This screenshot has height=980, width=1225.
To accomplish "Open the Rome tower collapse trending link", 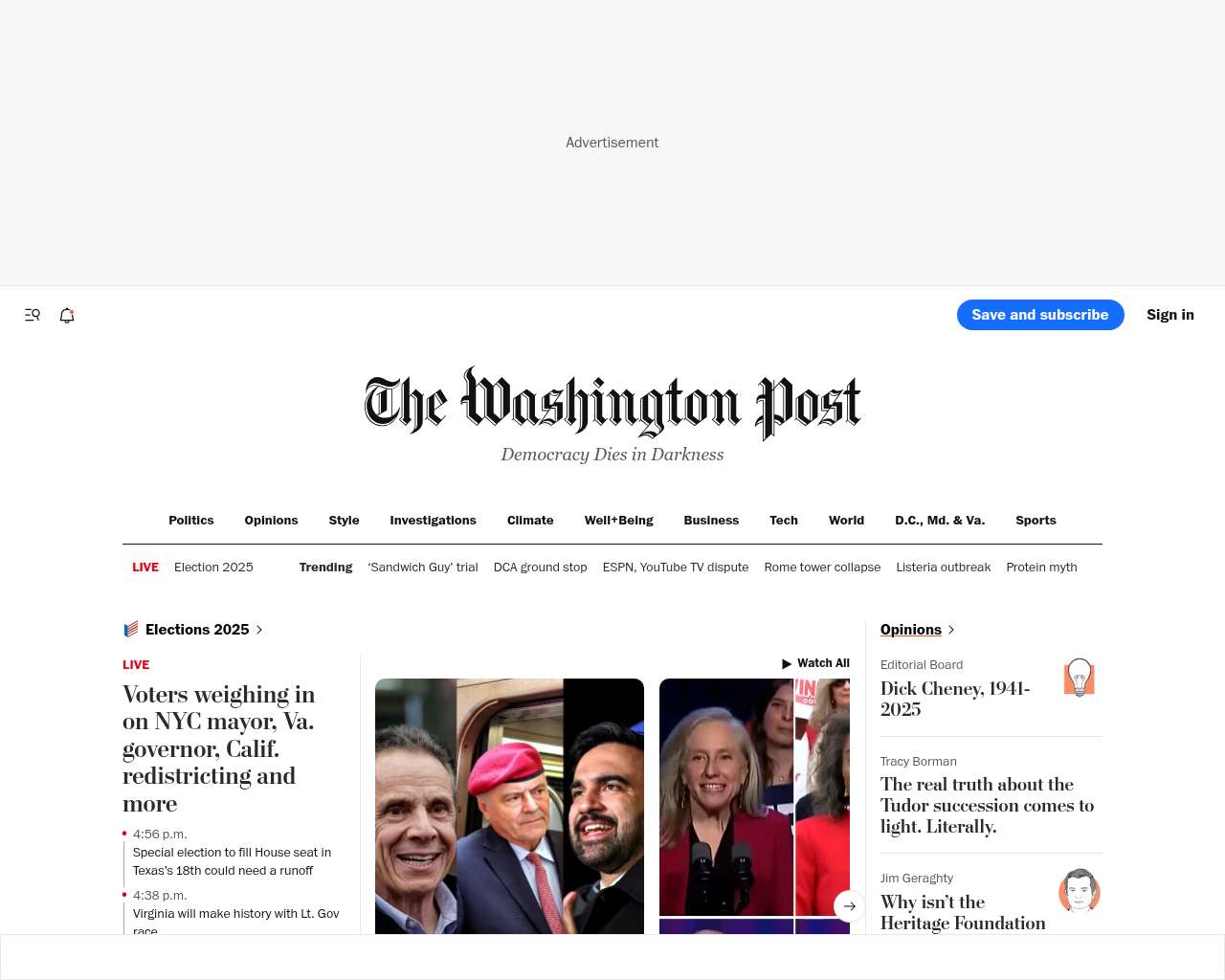I will click(x=822, y=568).
